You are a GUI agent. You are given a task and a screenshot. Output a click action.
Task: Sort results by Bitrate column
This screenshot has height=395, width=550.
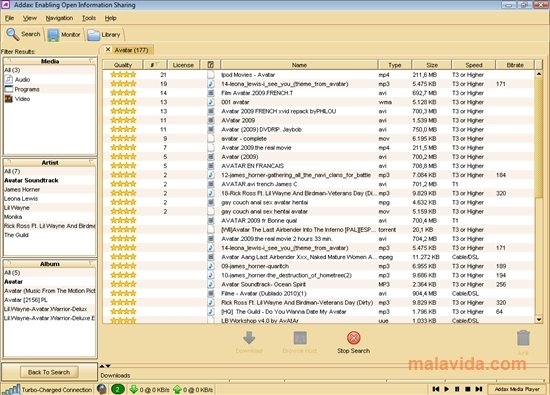click(x=515, y=65)
